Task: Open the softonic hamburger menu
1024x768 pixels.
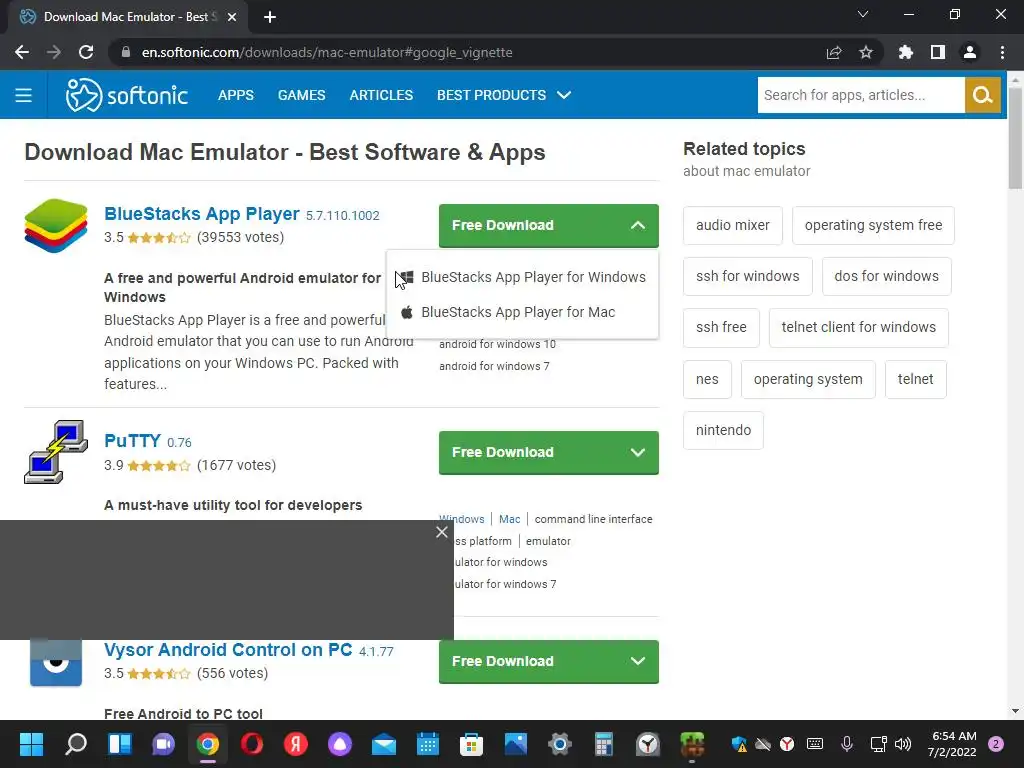Action: (x=24, y=95)
